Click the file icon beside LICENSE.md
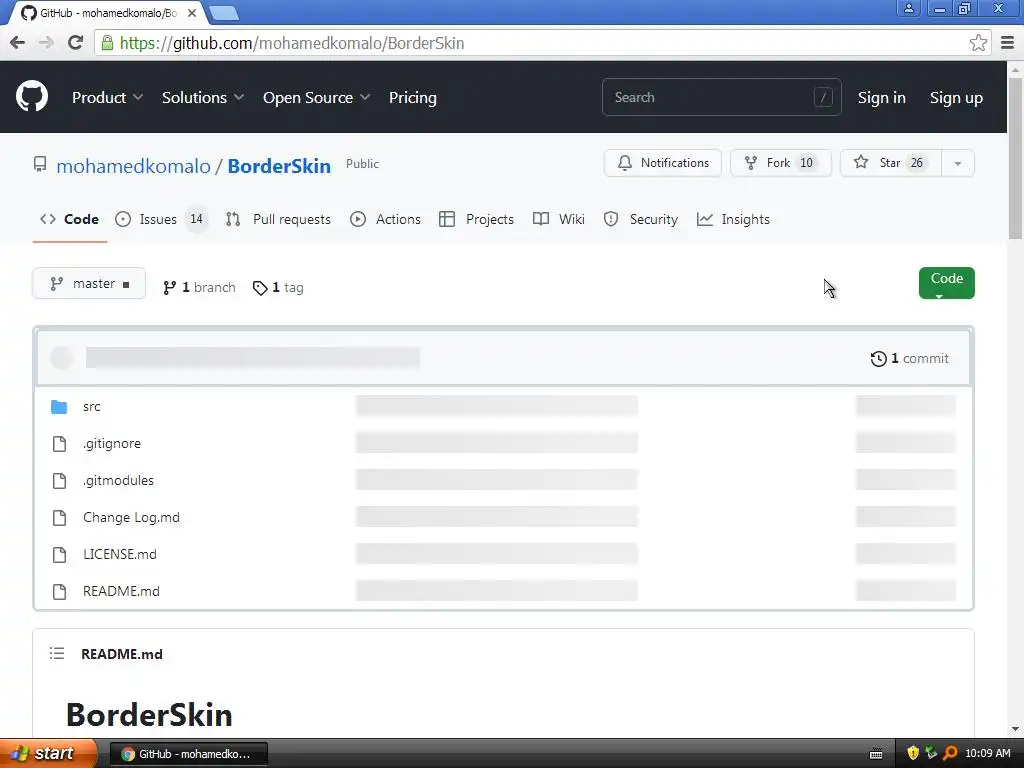The image size is (1024, 768). (59, 554)
